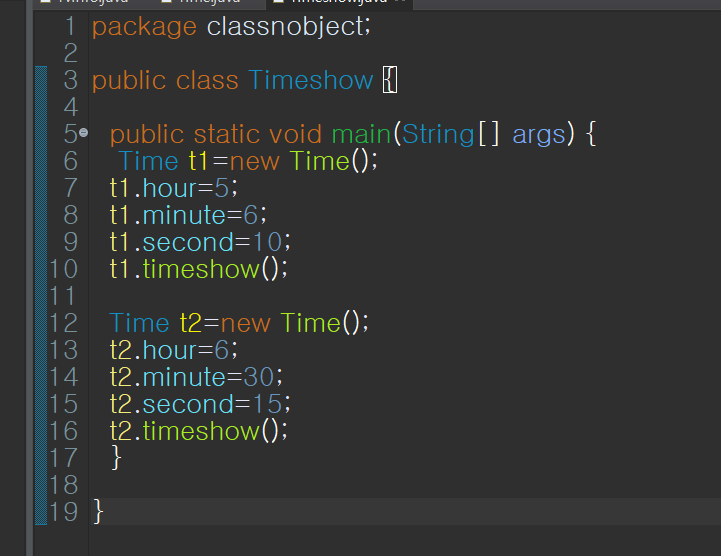Click the 't1.hour=5;' statement
721x556 pixels.
[174, 188]
